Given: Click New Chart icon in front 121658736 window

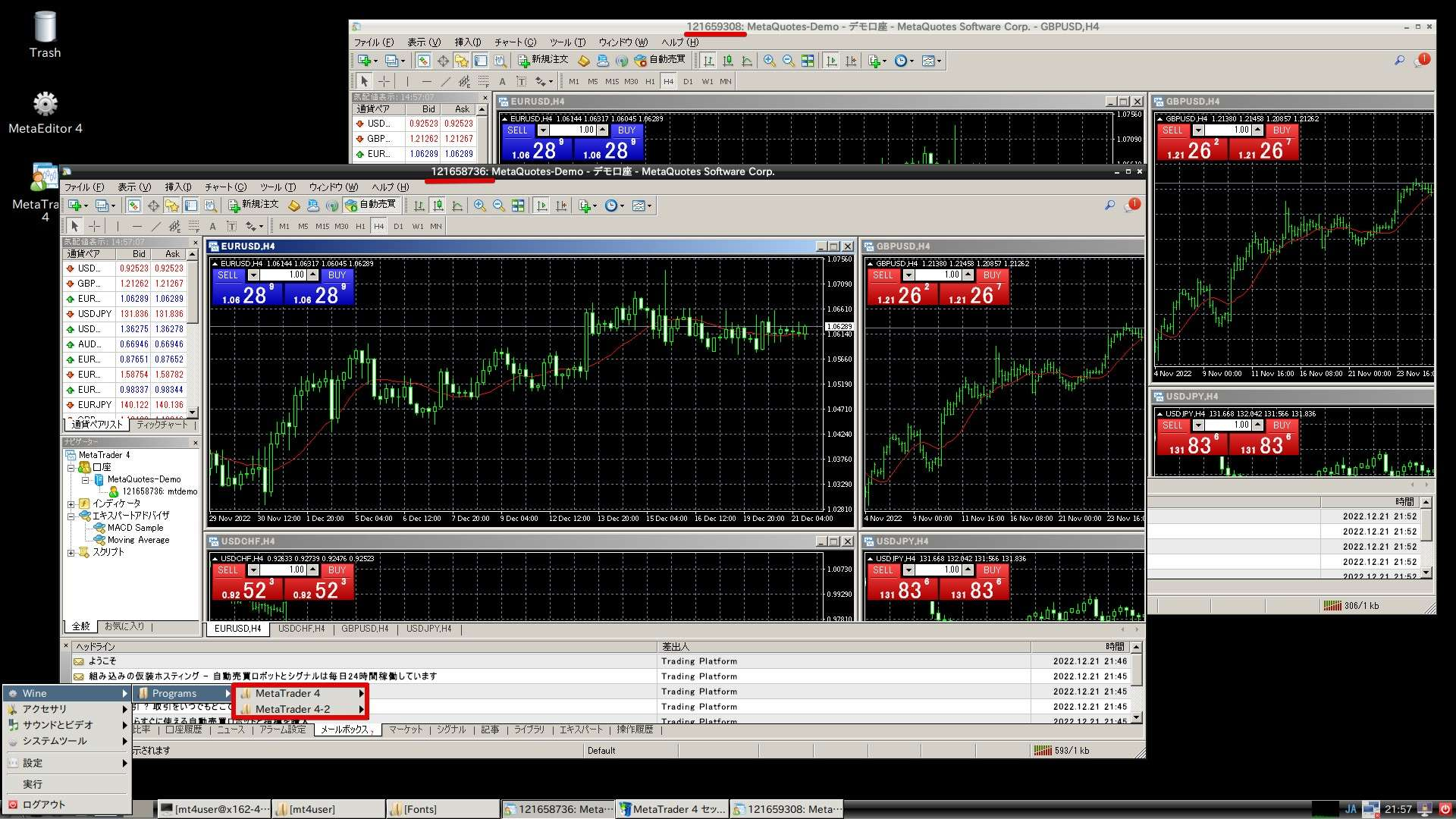Looking at the screenshot, I should (x=74, y=206).
